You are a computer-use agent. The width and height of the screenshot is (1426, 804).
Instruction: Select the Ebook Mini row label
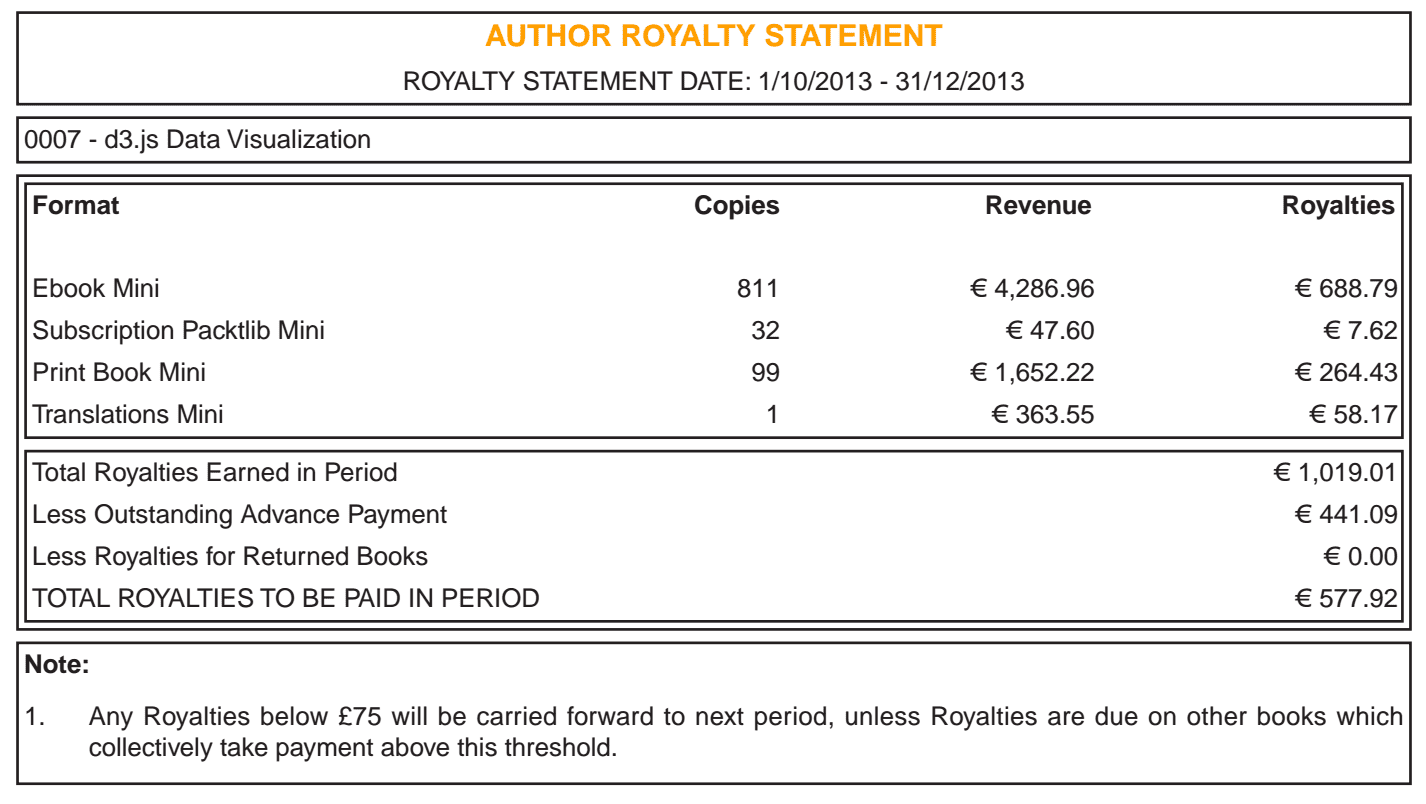pos(96,289)
